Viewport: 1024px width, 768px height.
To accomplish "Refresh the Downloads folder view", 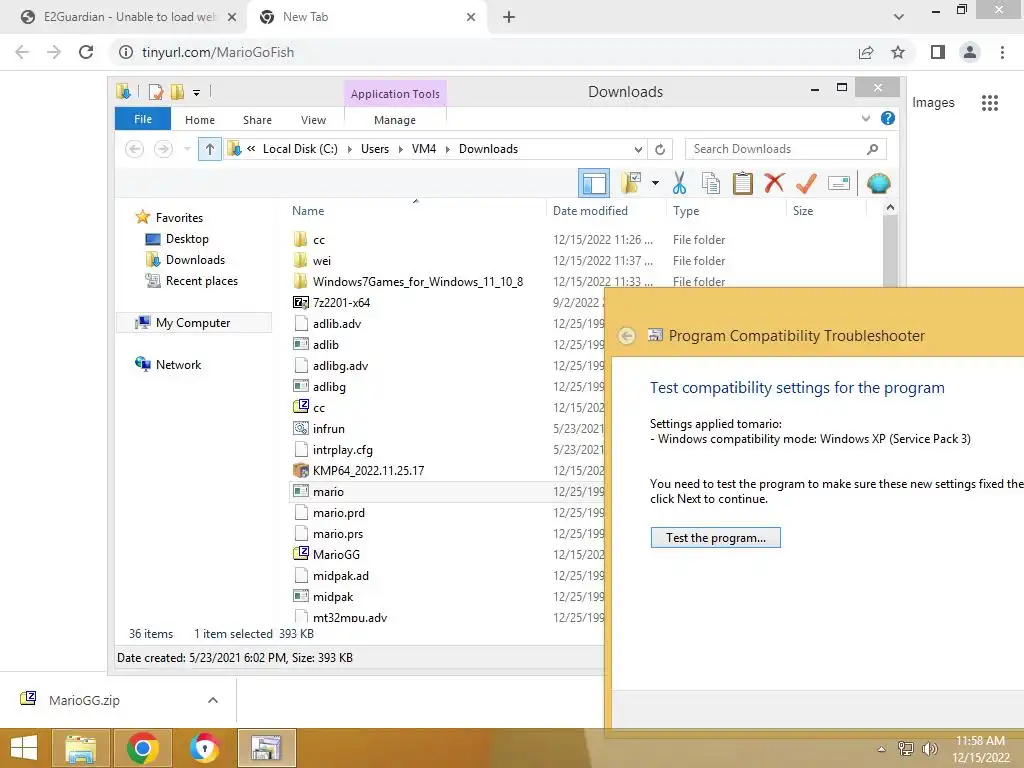I will point(660,150).
